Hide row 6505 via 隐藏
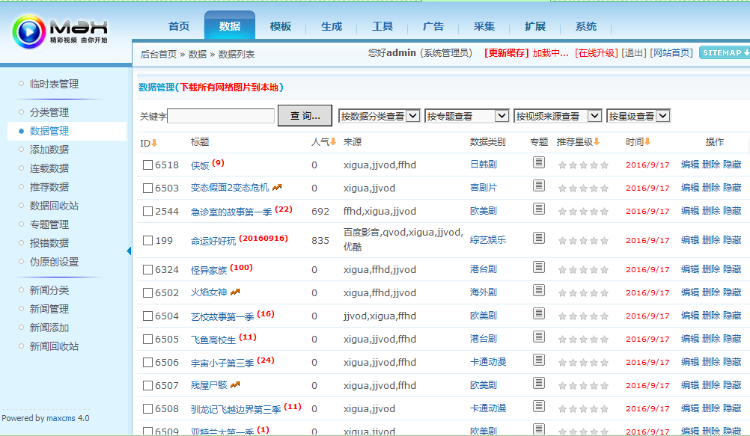The image size is (750, 436). pos(732,339)
